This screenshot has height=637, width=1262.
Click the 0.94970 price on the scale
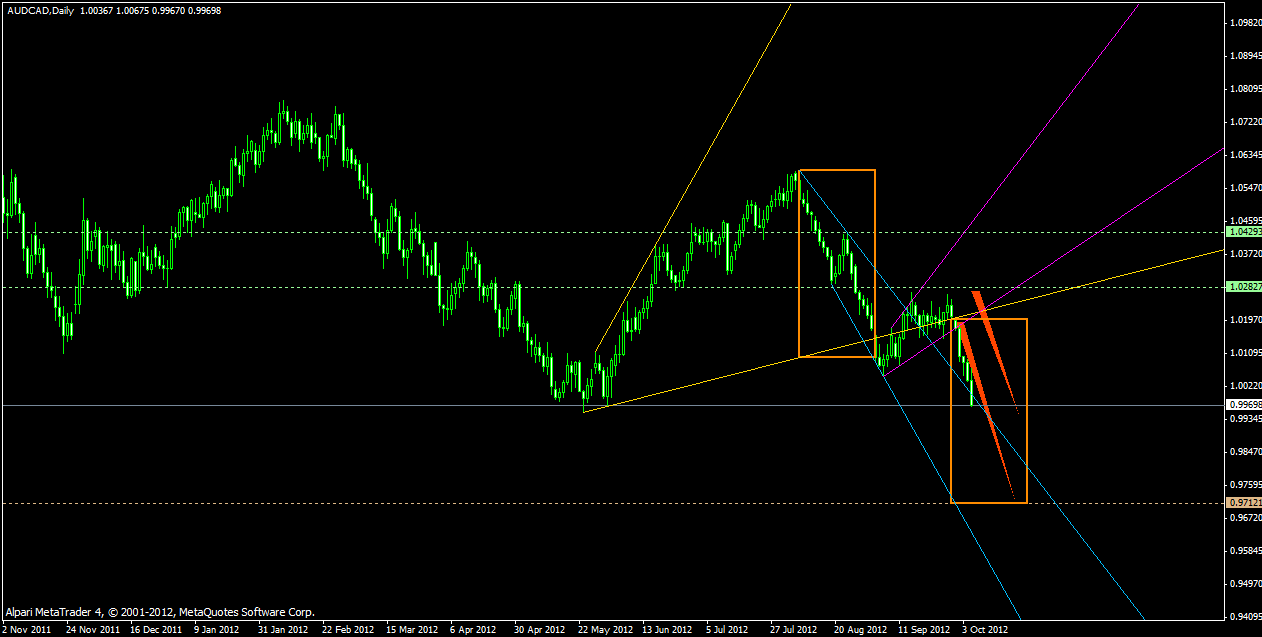coord(1243,583)
